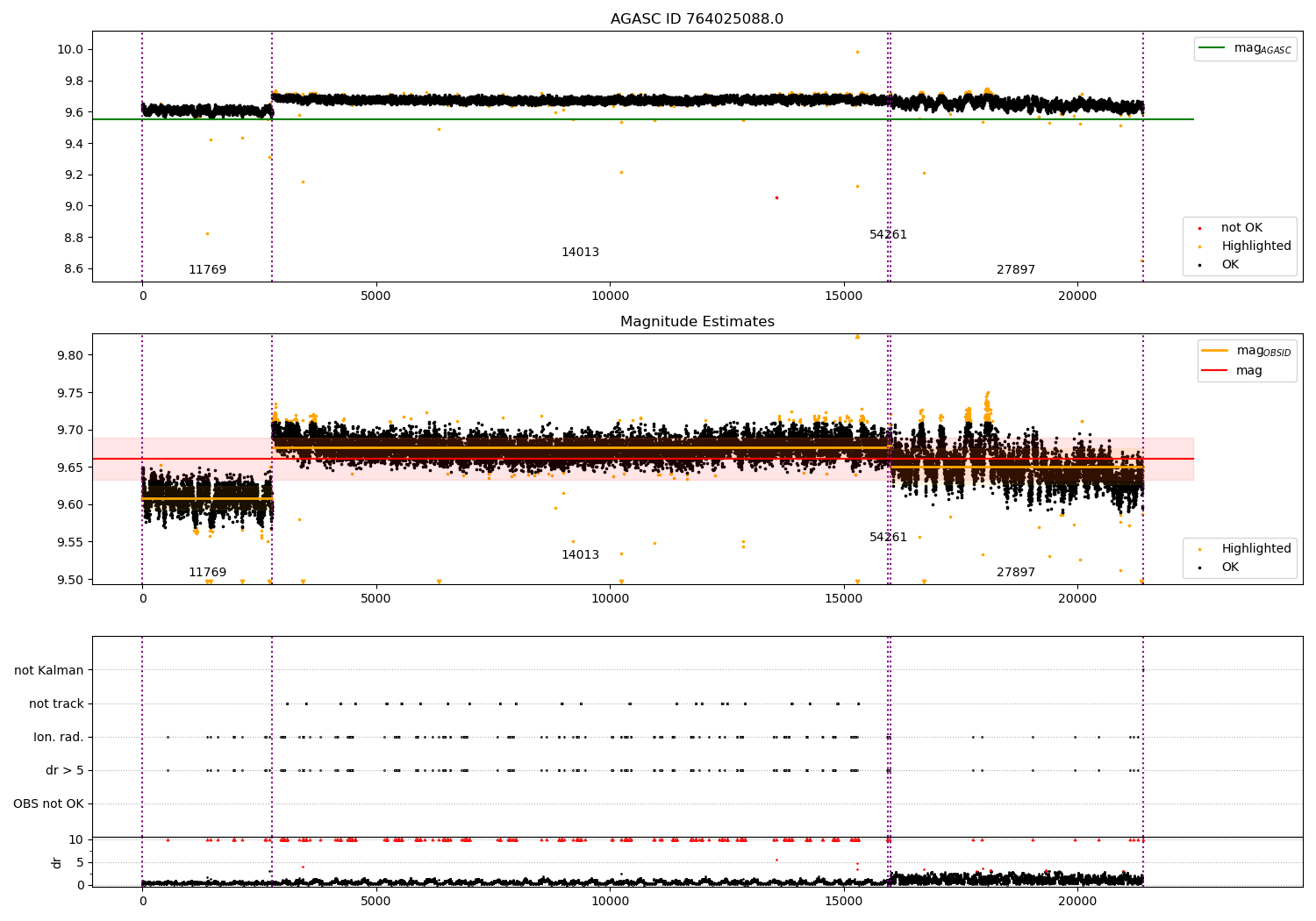
Task: Click obsid label '27897' in AGASC ID plot
Action: pos(1016,270)
